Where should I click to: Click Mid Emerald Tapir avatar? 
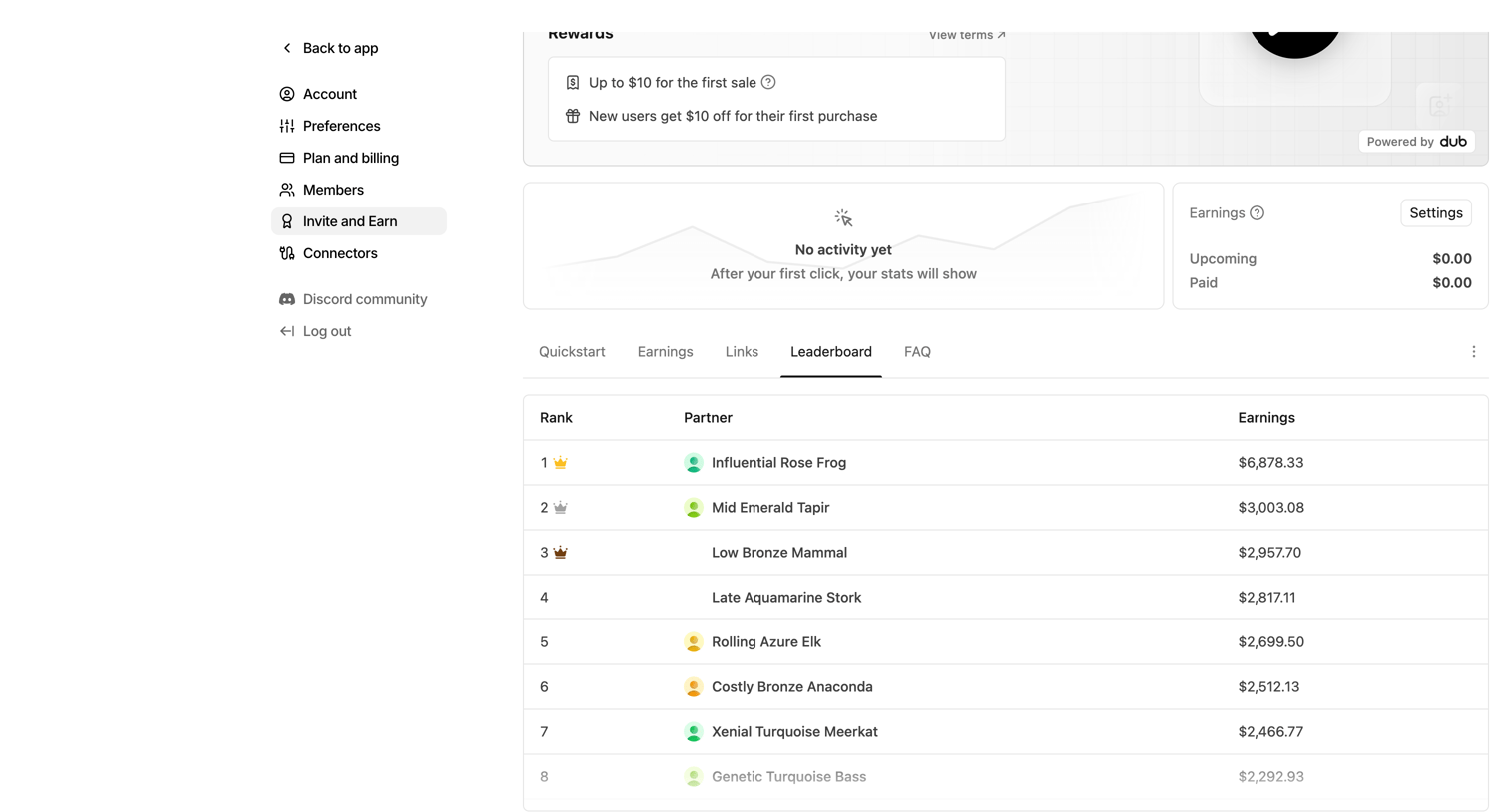point(694,508)
